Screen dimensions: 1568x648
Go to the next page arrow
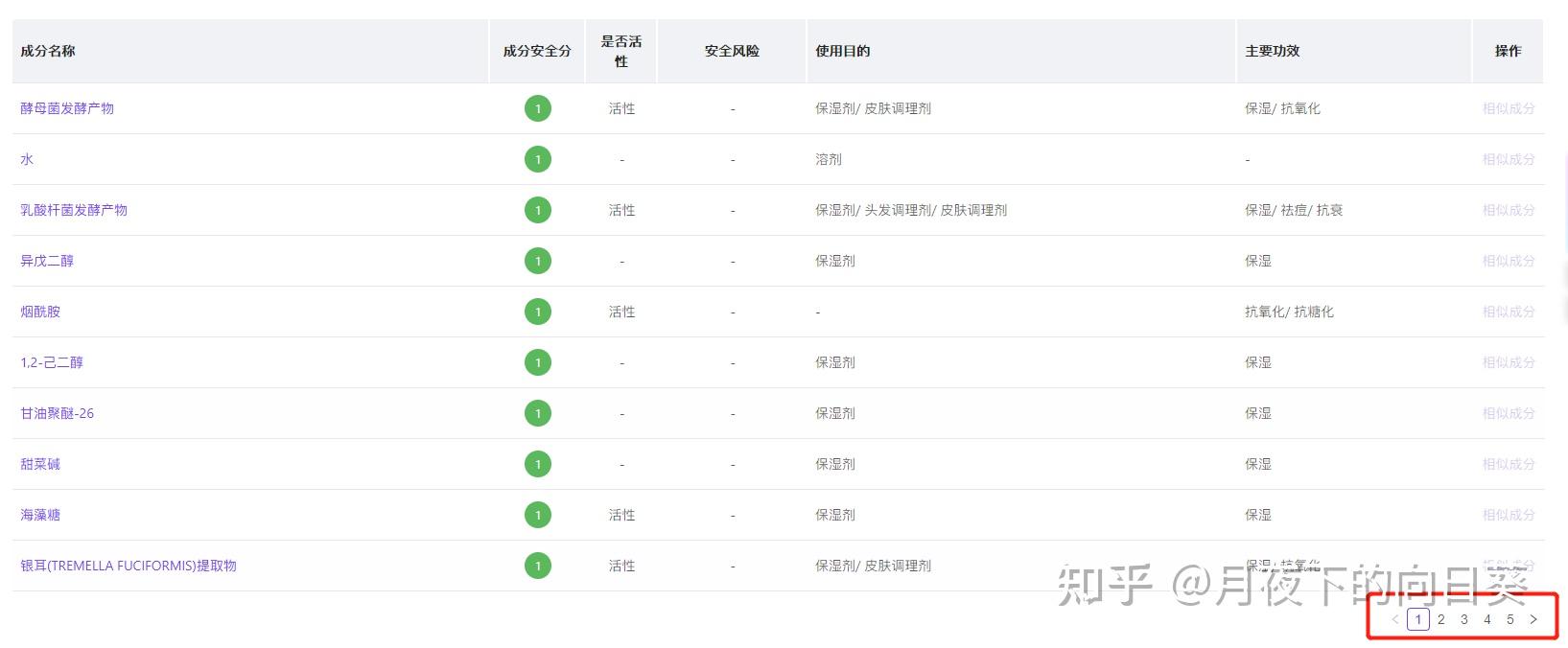point(1533,619)
